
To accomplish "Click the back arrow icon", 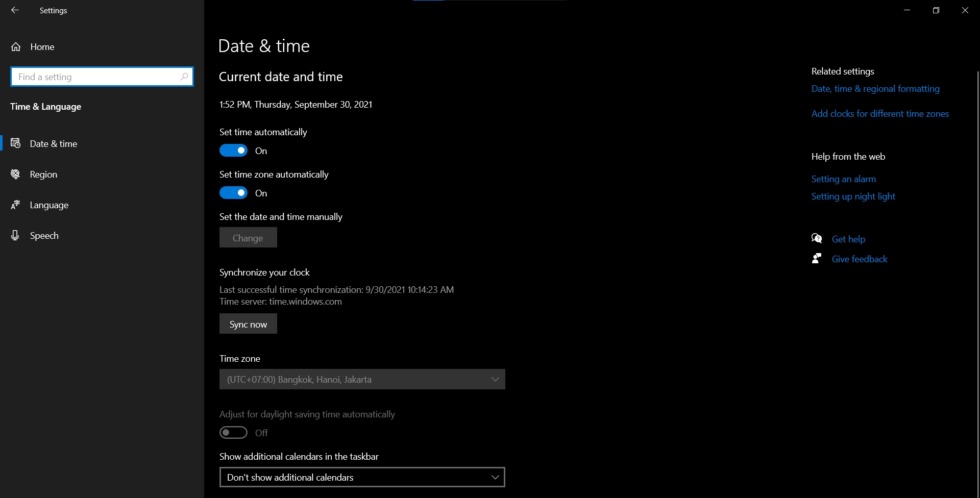I will pyautogui.click(x=15, y=10).
